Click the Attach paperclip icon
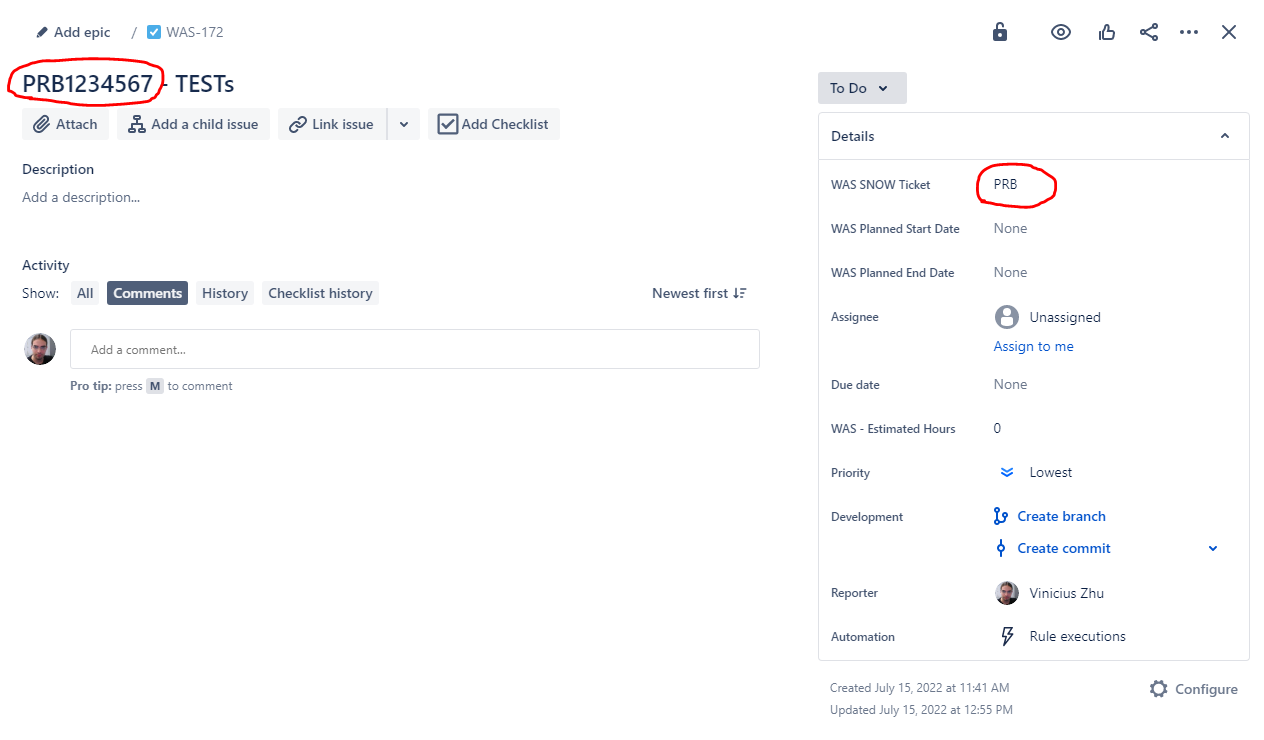This screenshot has width=1264, height=740. coord(42,124)
